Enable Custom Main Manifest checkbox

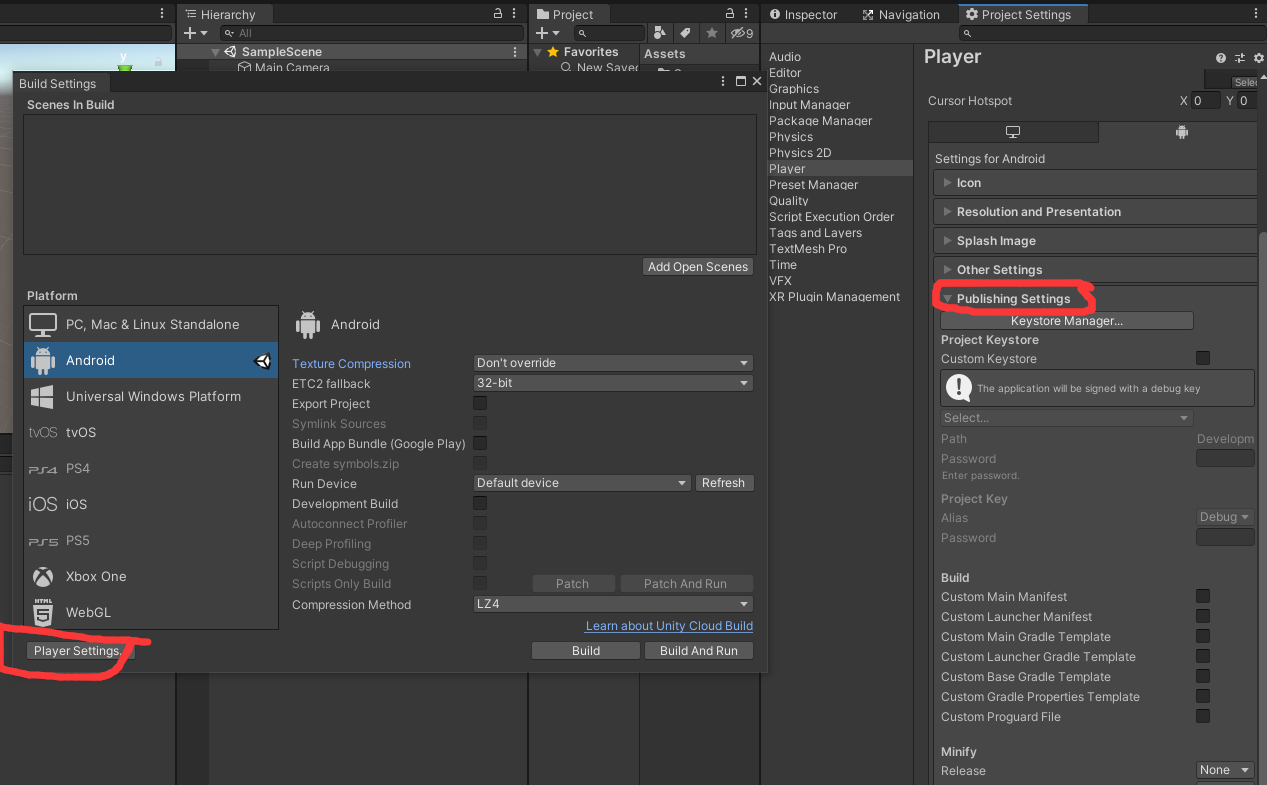coord(1203,596)
